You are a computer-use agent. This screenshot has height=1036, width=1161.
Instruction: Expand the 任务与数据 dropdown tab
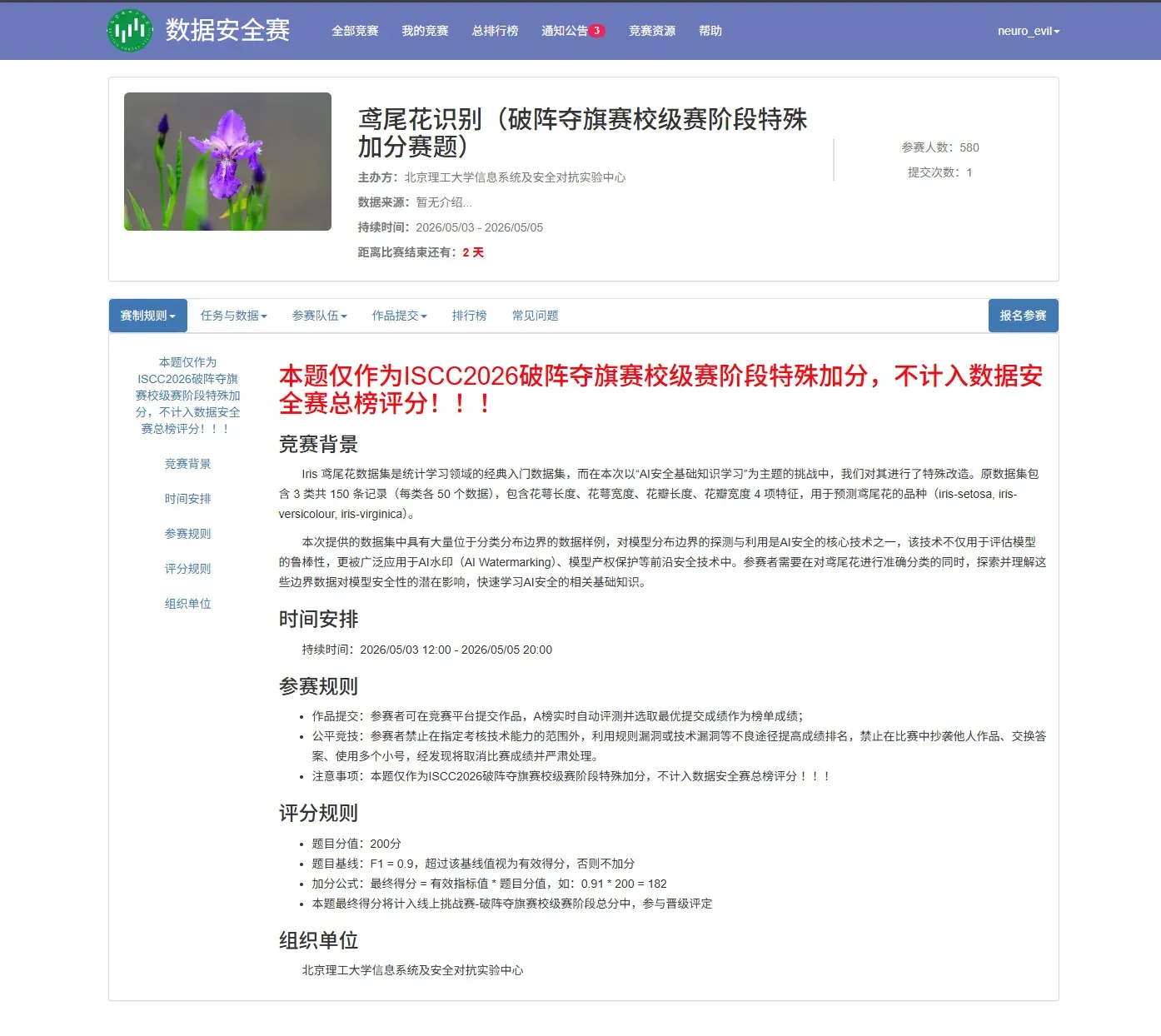(x=234, y=316)
